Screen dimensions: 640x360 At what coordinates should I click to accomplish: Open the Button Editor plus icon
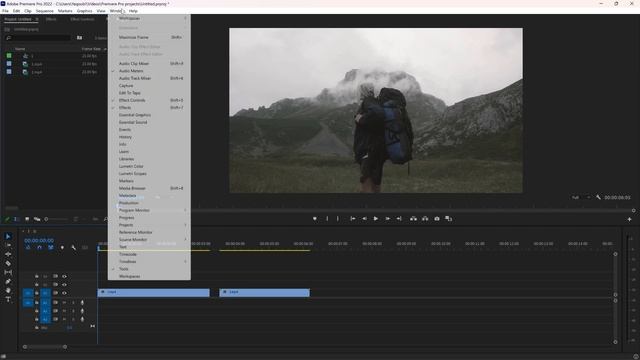629,219
